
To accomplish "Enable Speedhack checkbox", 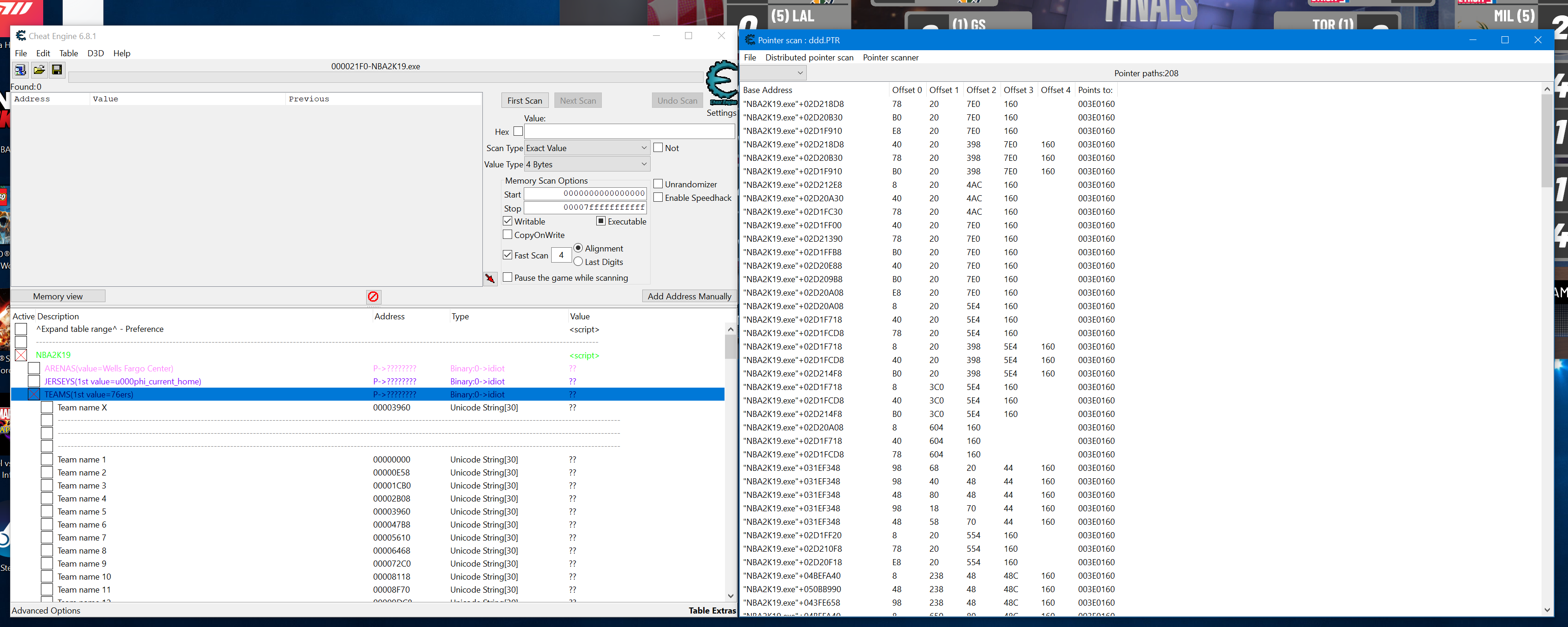I will click(x=658, y=197).
